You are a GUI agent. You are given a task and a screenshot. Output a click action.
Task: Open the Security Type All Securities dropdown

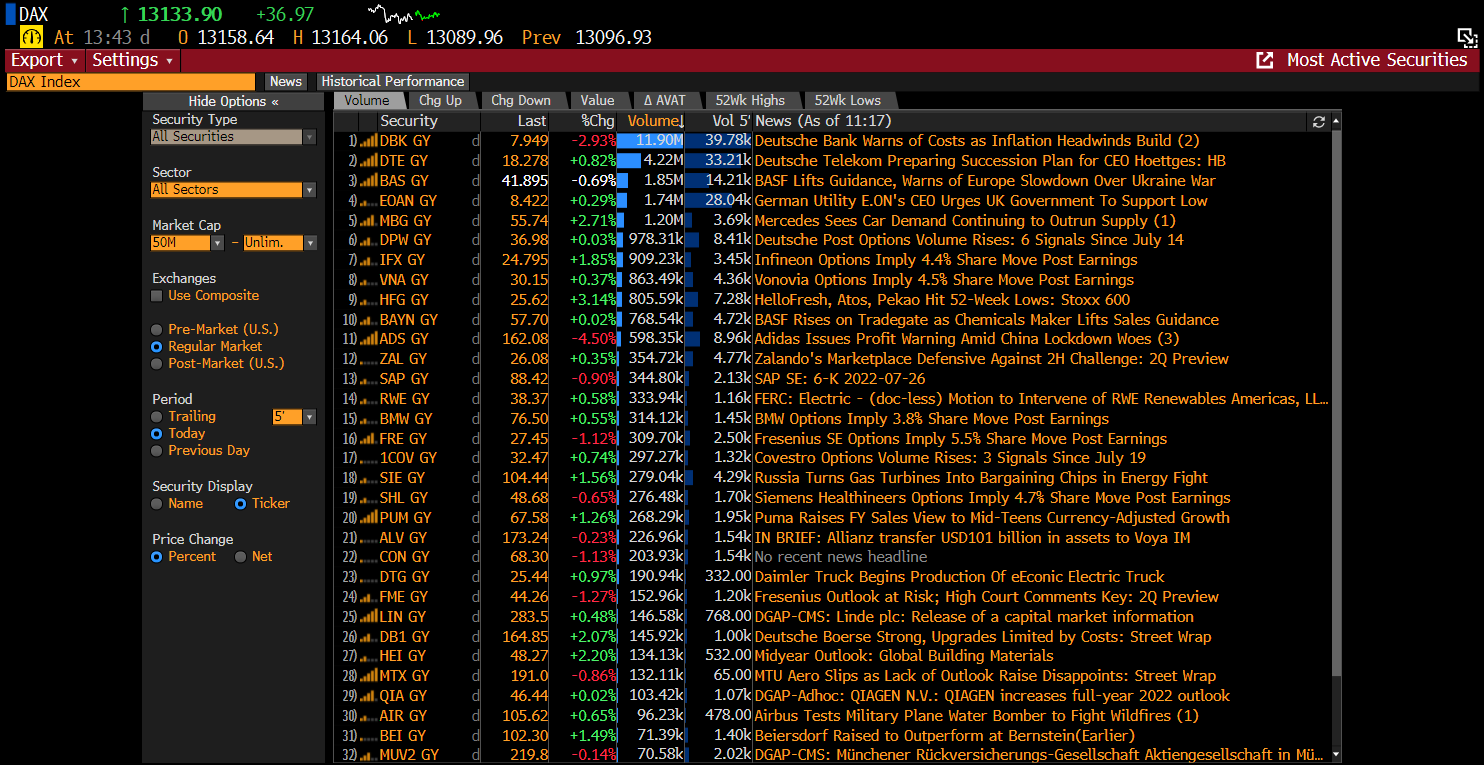coord(233,137)
